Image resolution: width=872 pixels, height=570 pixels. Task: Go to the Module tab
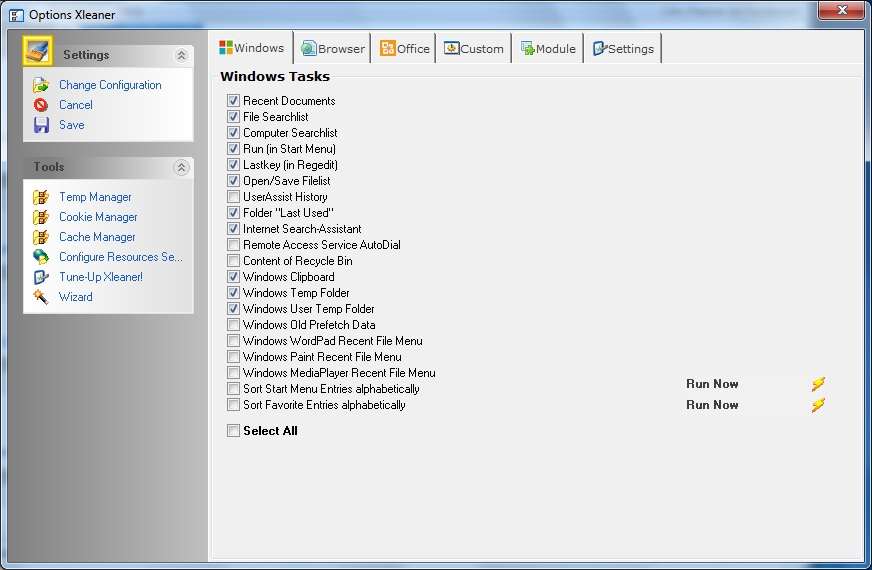point(548,49)
